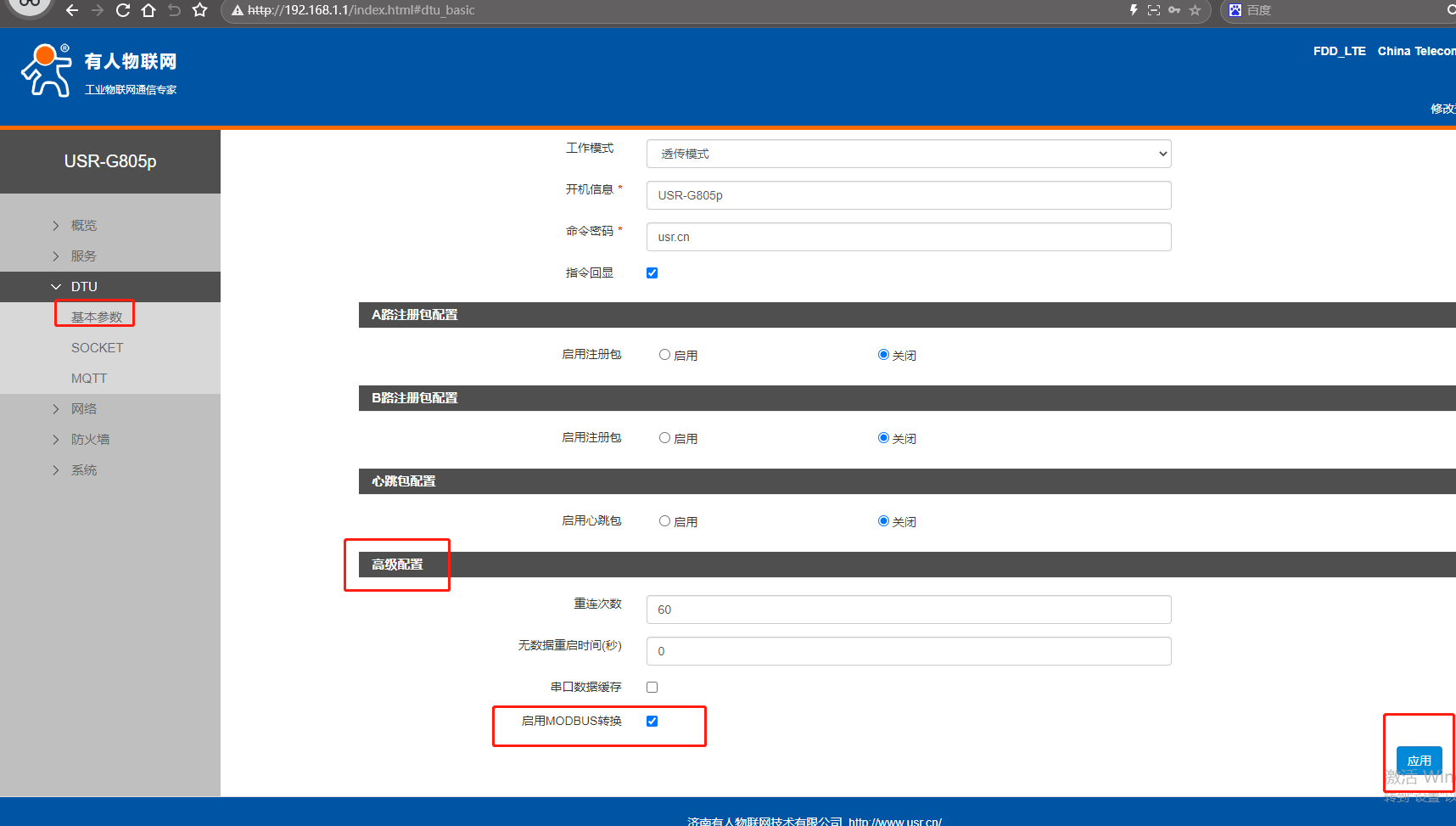Reload the page with the refresh icon
Viewport: 1456px width, 826px height.
tap(123, 10)
